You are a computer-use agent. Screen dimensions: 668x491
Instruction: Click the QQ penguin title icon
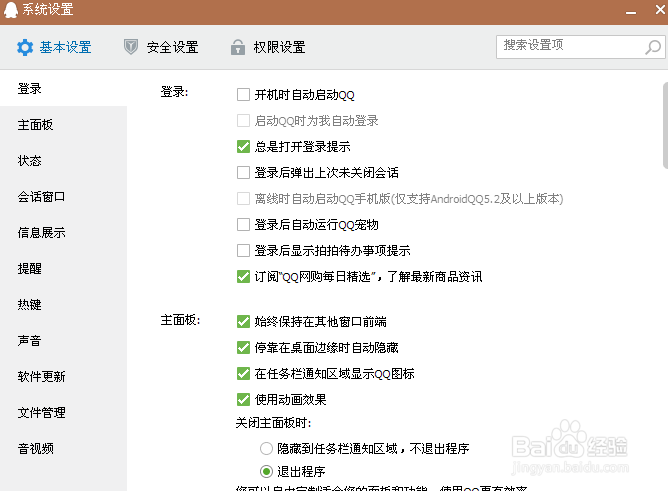point(11,9)
